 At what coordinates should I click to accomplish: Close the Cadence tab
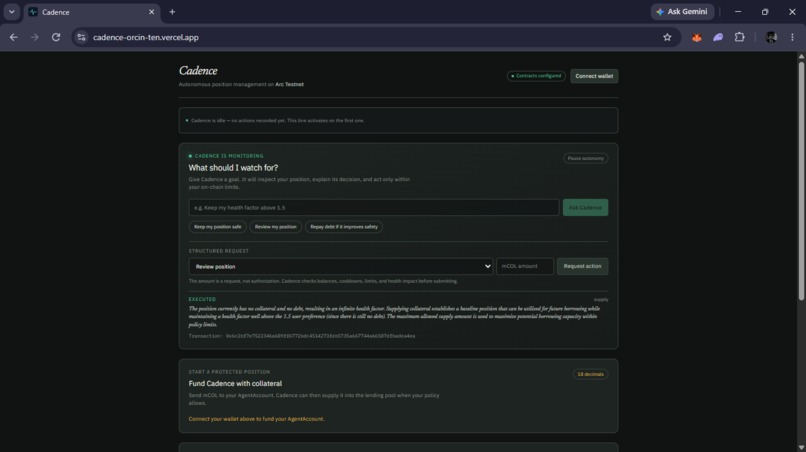coord(151,12)
